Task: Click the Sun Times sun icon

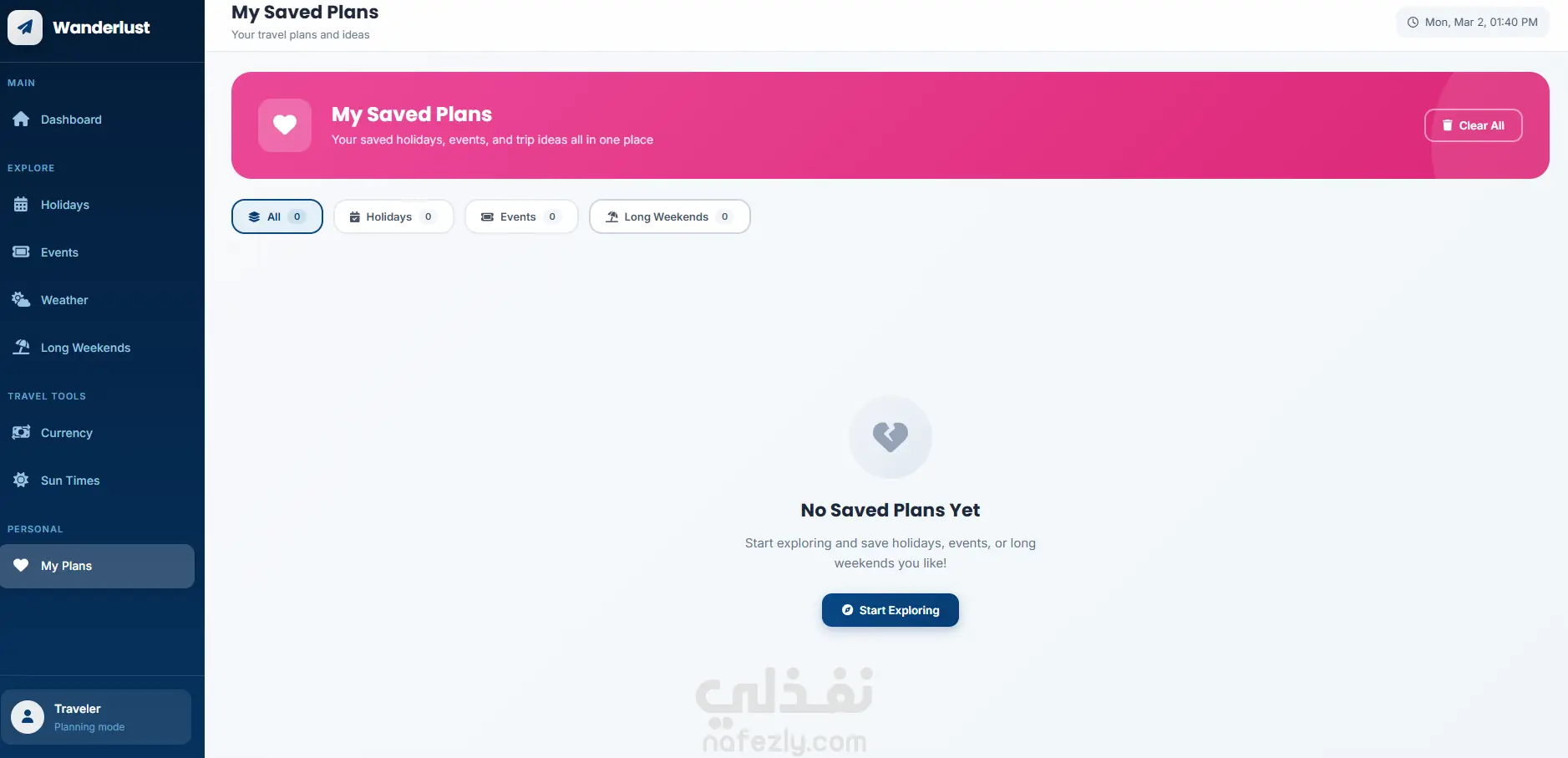Action: tap(21, 481)
